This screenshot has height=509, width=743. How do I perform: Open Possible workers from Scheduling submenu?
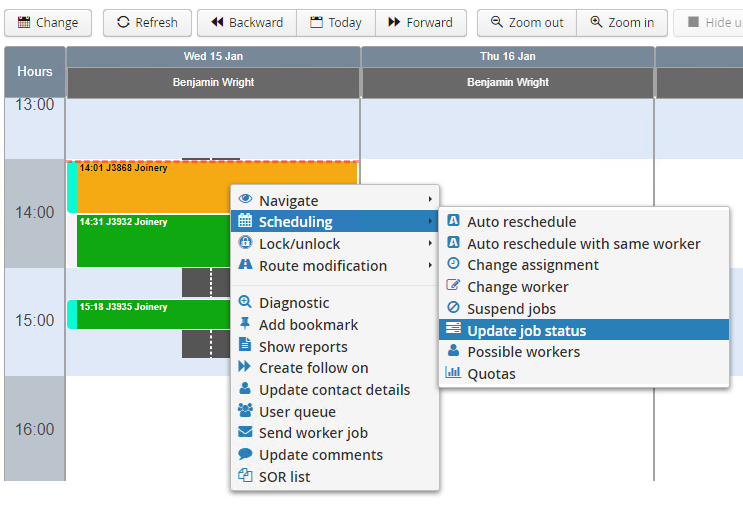point(523,352)
